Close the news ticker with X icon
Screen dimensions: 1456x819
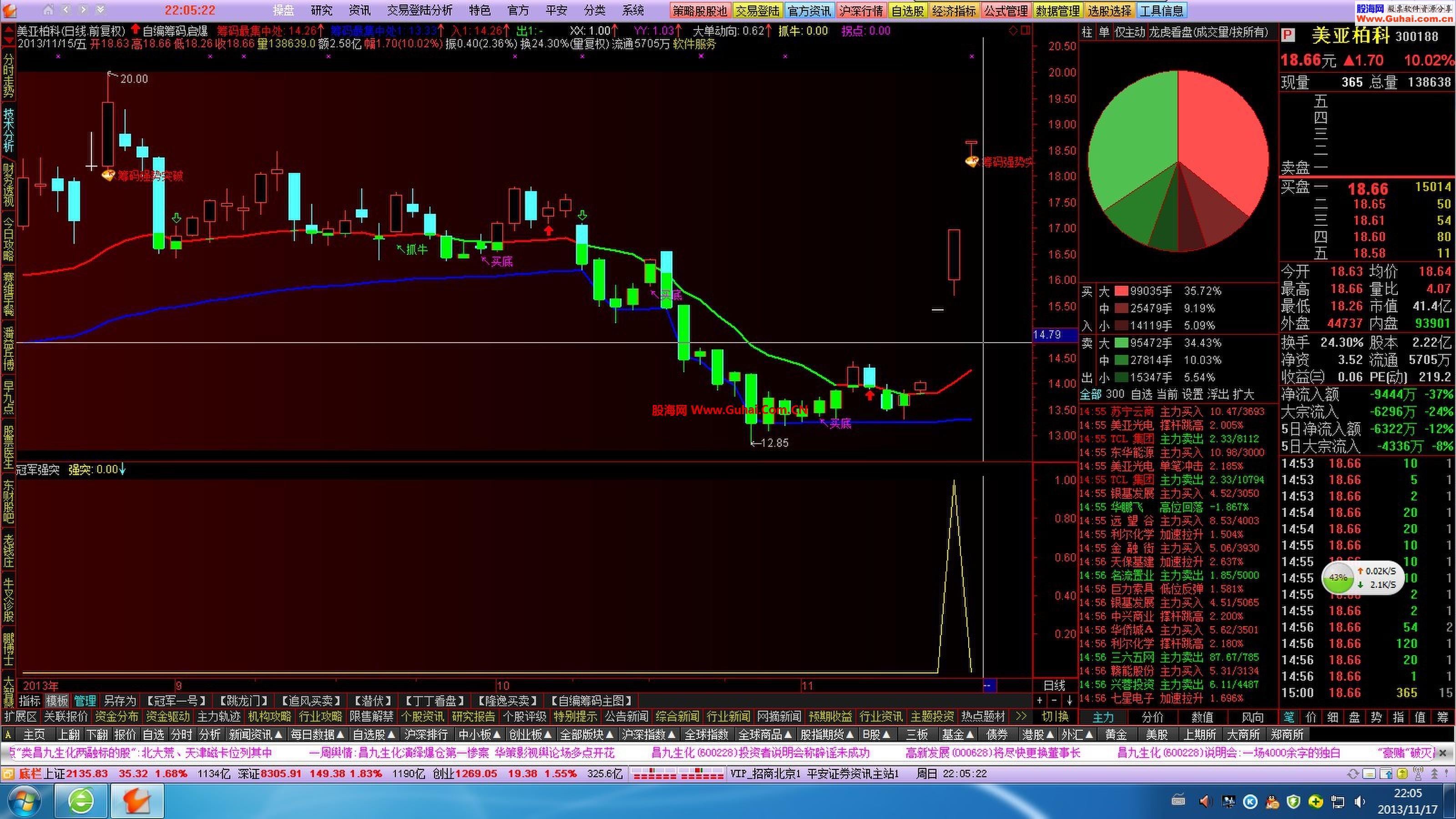[1442, 753]
